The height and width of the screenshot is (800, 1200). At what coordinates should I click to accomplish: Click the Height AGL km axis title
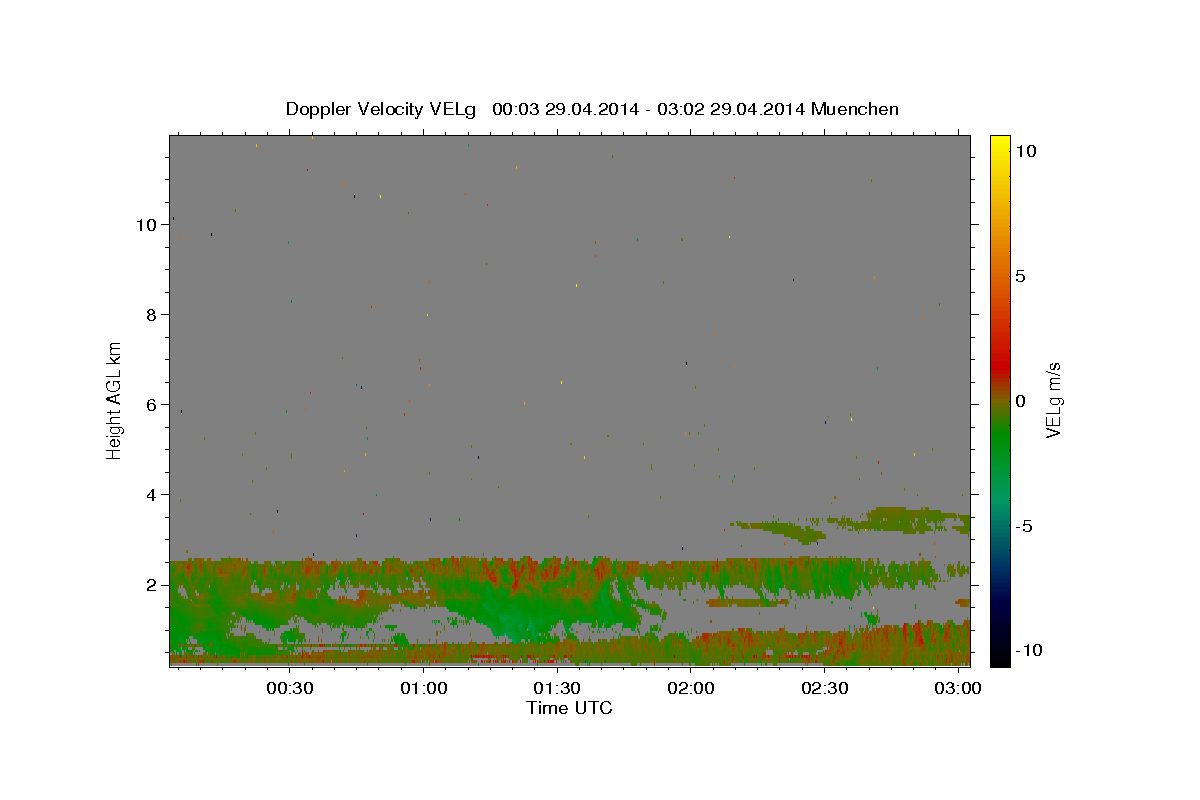pyautogui.click(x=114, y=400)
